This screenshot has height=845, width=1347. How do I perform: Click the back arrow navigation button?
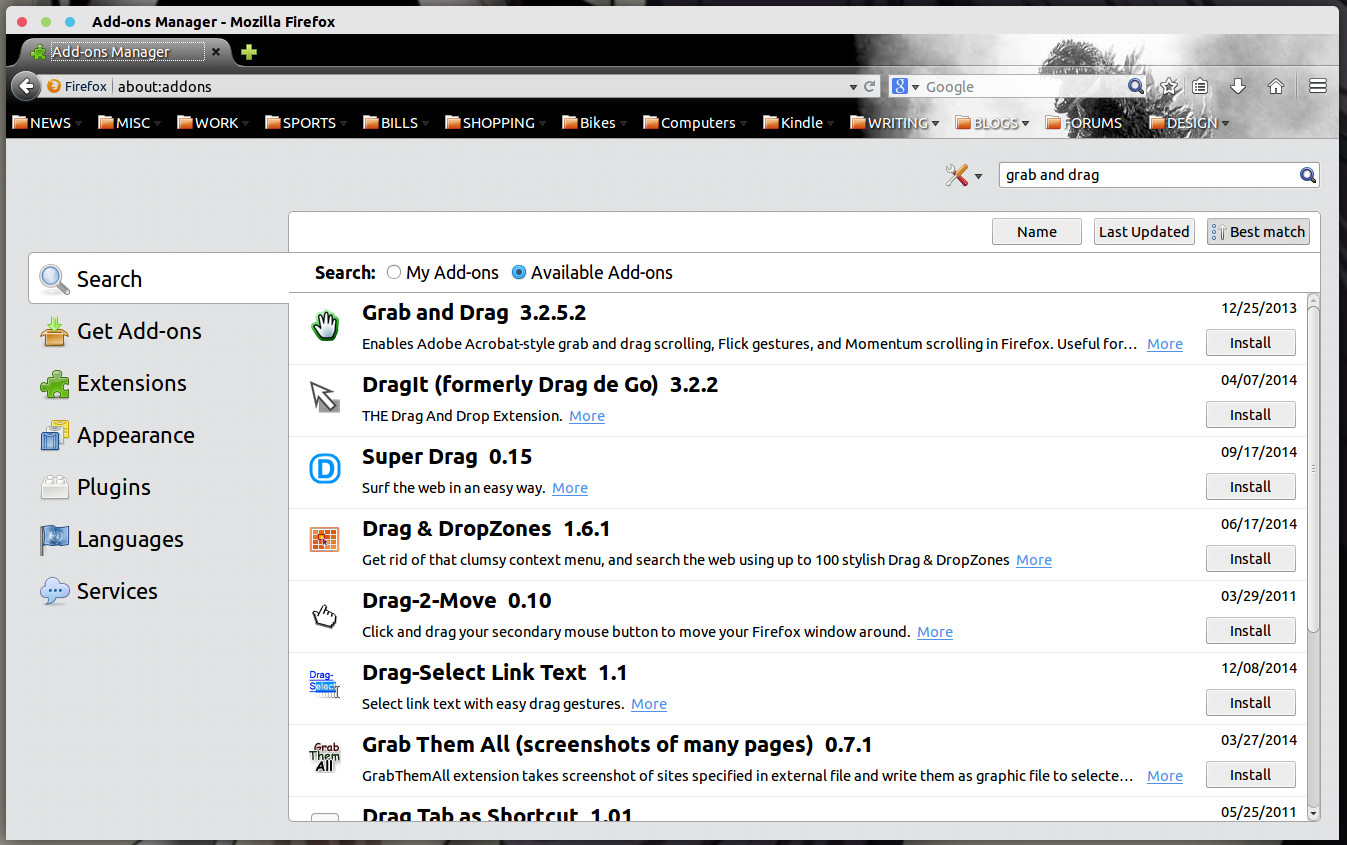[x=26, y=86]
